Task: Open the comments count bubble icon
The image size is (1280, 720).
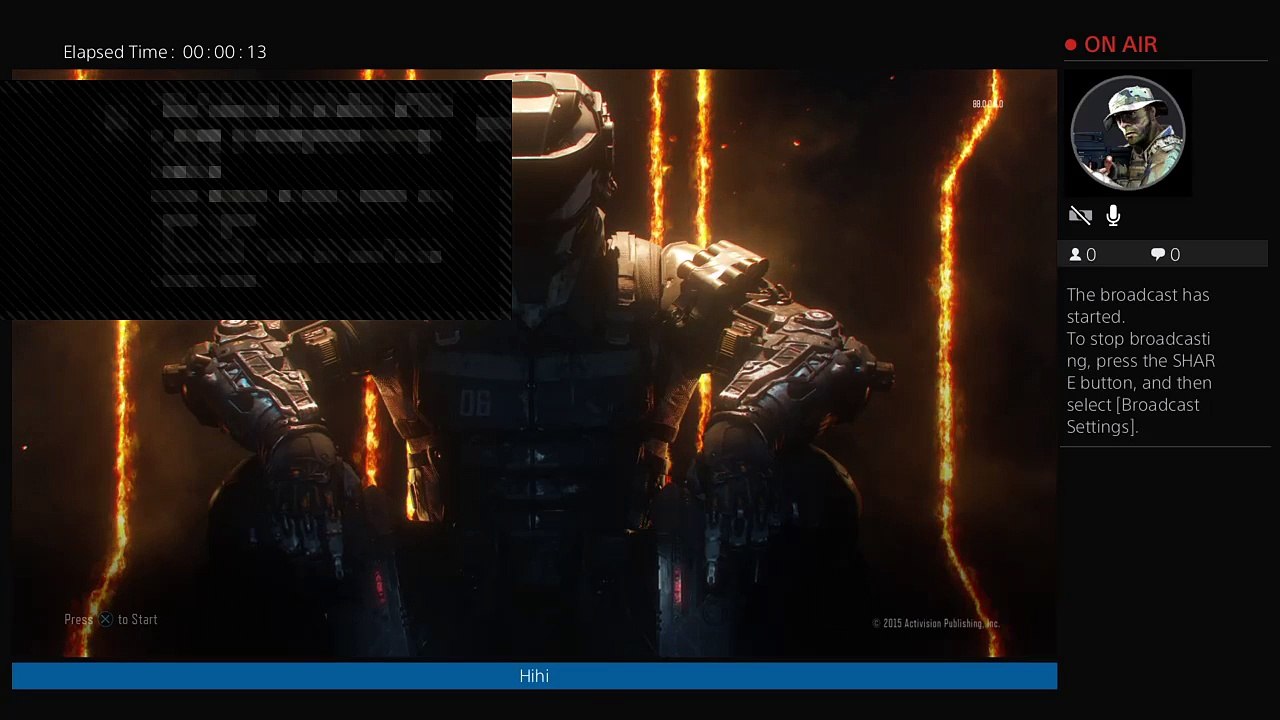Action: pyautogui.click(x=1158, y=255)
